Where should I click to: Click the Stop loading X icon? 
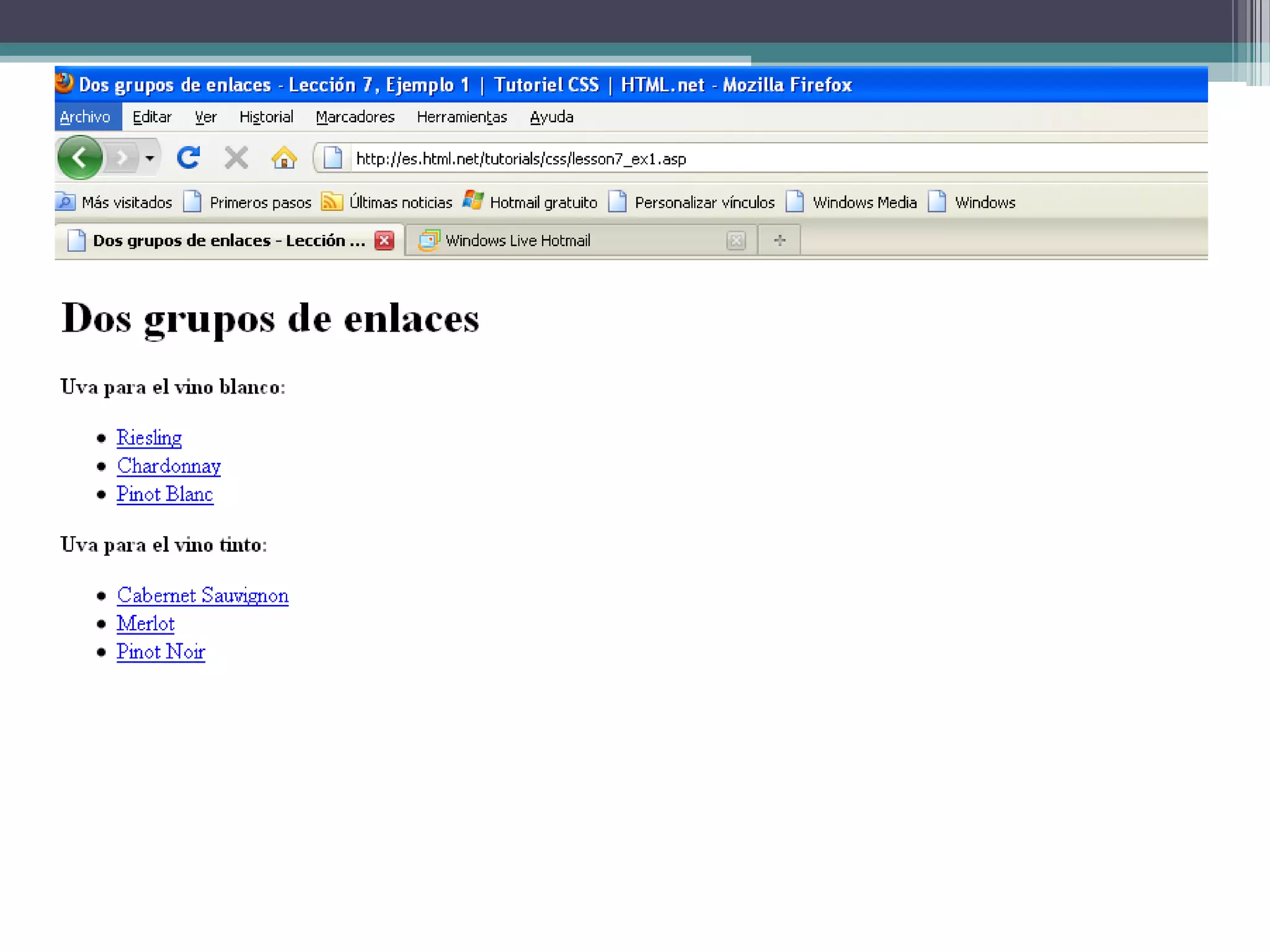coord(236,158)
